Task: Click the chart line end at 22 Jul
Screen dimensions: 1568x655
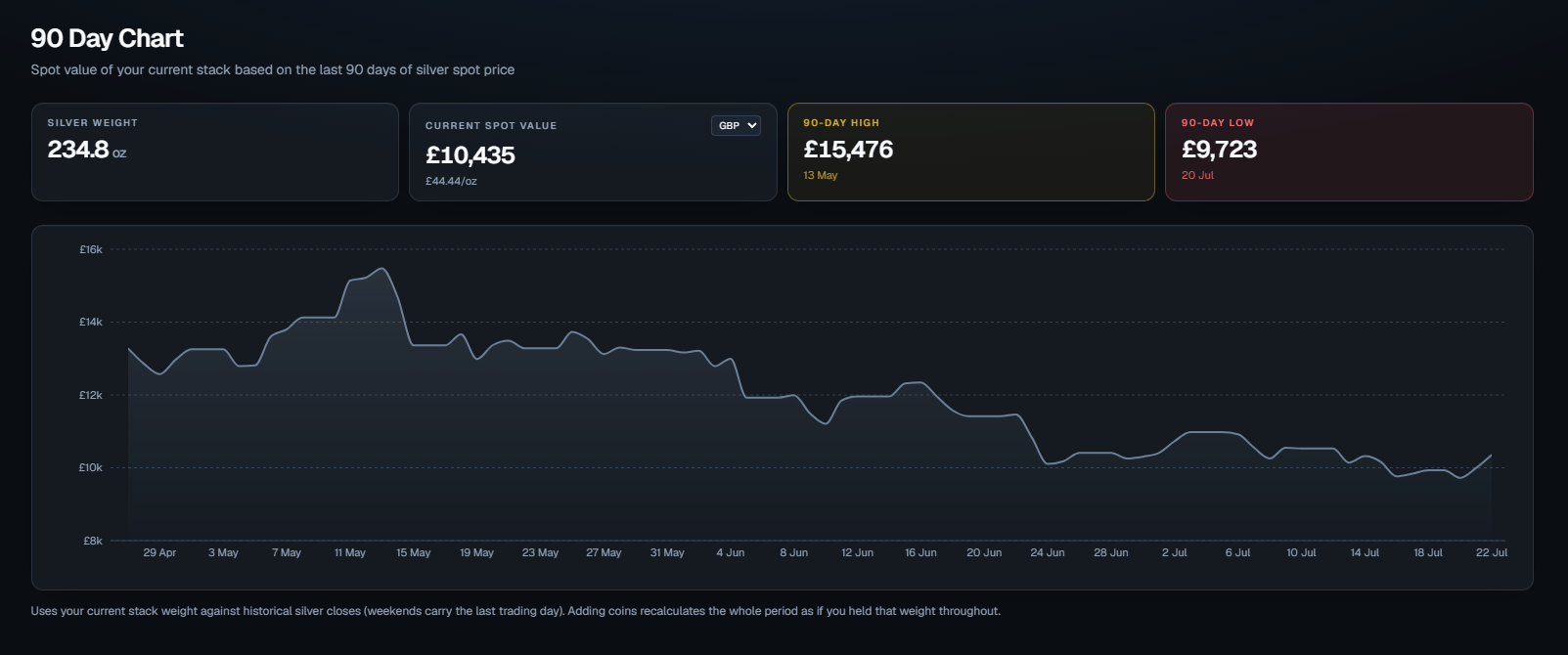Action: pyautogui.click(x=1491, y=456)
